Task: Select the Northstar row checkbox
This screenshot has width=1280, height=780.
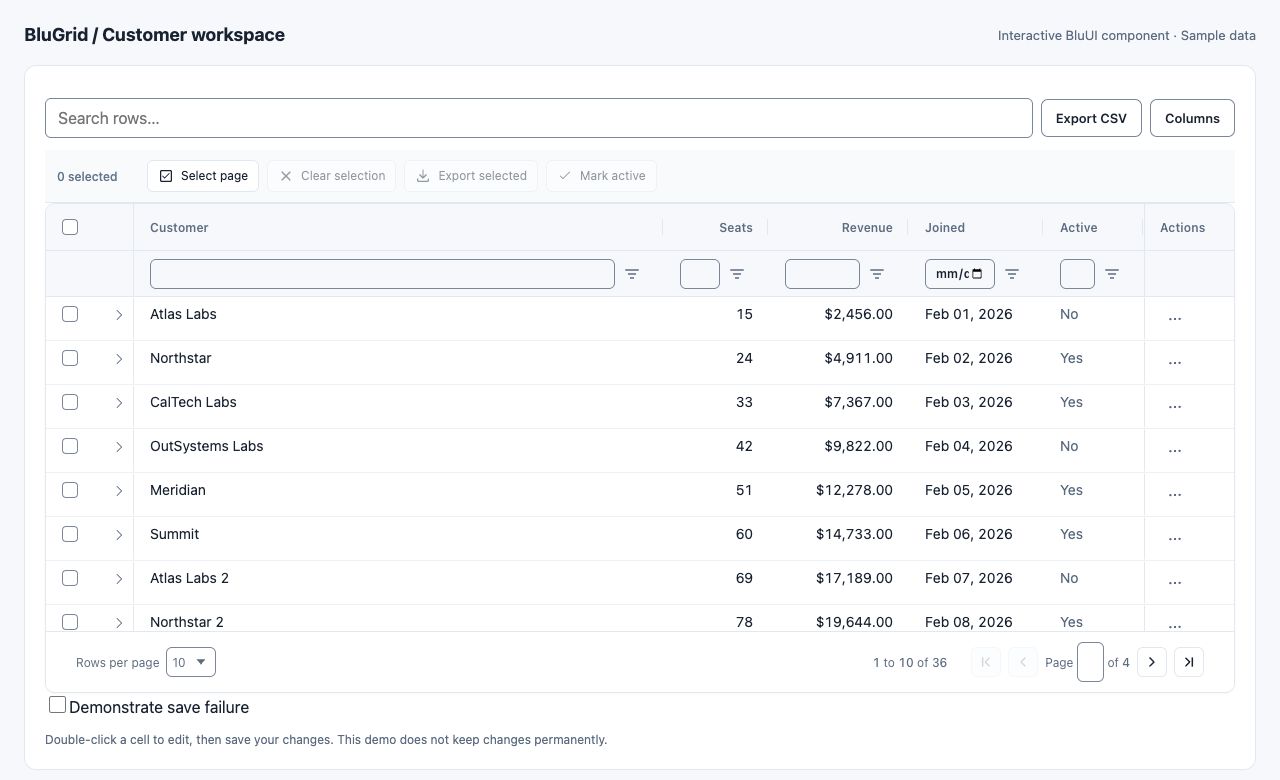Action: tap(70, 358)
